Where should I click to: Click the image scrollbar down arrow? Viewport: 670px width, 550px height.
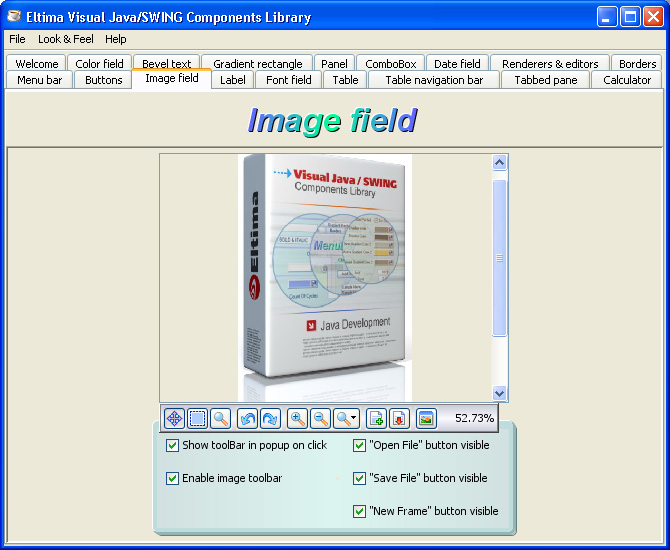click(x=500, y=393)
